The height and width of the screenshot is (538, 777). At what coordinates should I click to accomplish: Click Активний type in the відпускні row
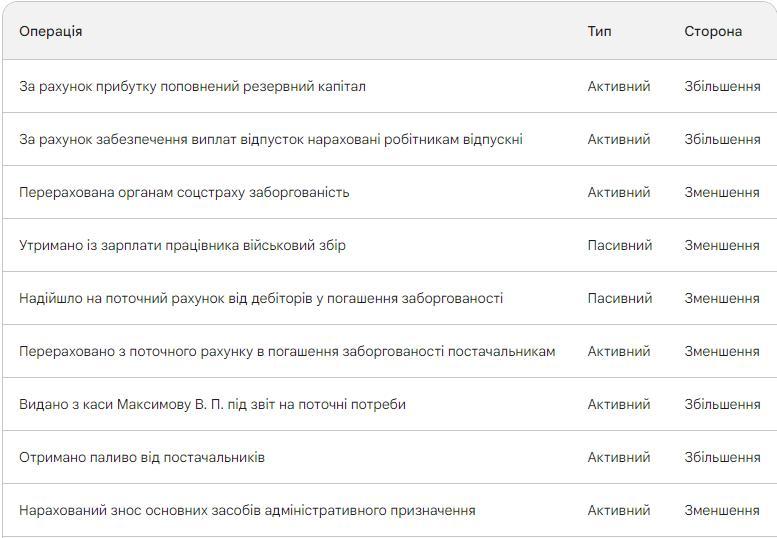(x=619, y=139)
